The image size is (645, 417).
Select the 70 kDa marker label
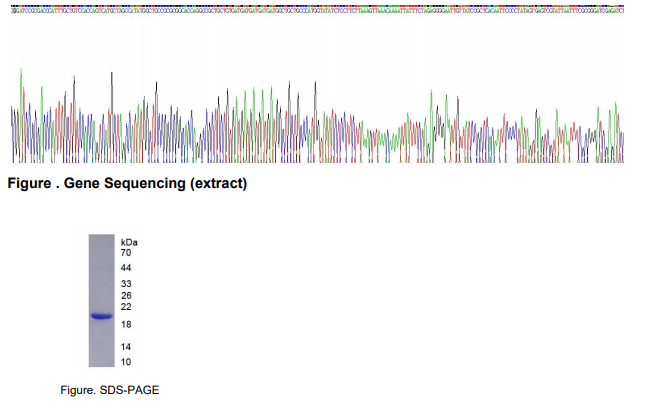127,253
